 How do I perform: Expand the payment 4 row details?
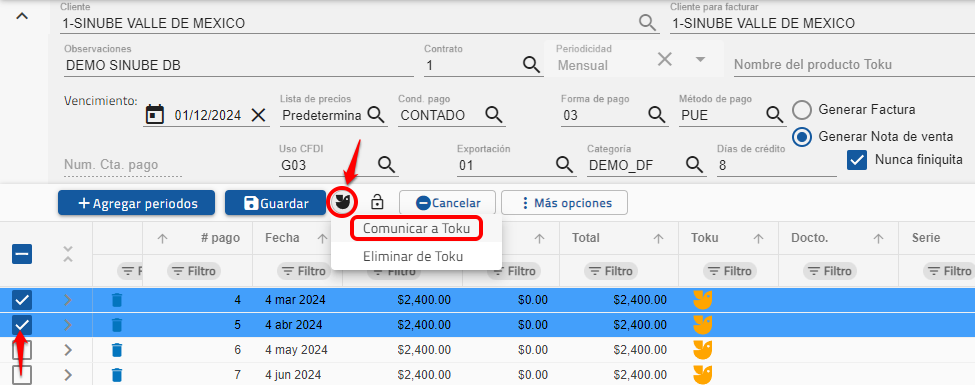point(68,300)
